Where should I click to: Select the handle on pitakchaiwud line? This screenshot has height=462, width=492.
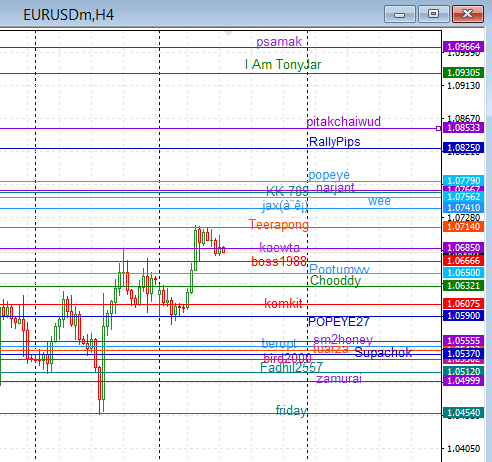438,128
